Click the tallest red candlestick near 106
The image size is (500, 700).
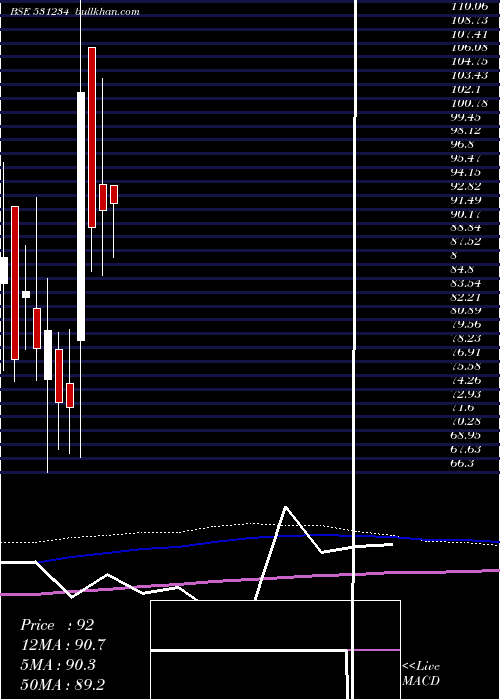point(92,138)
